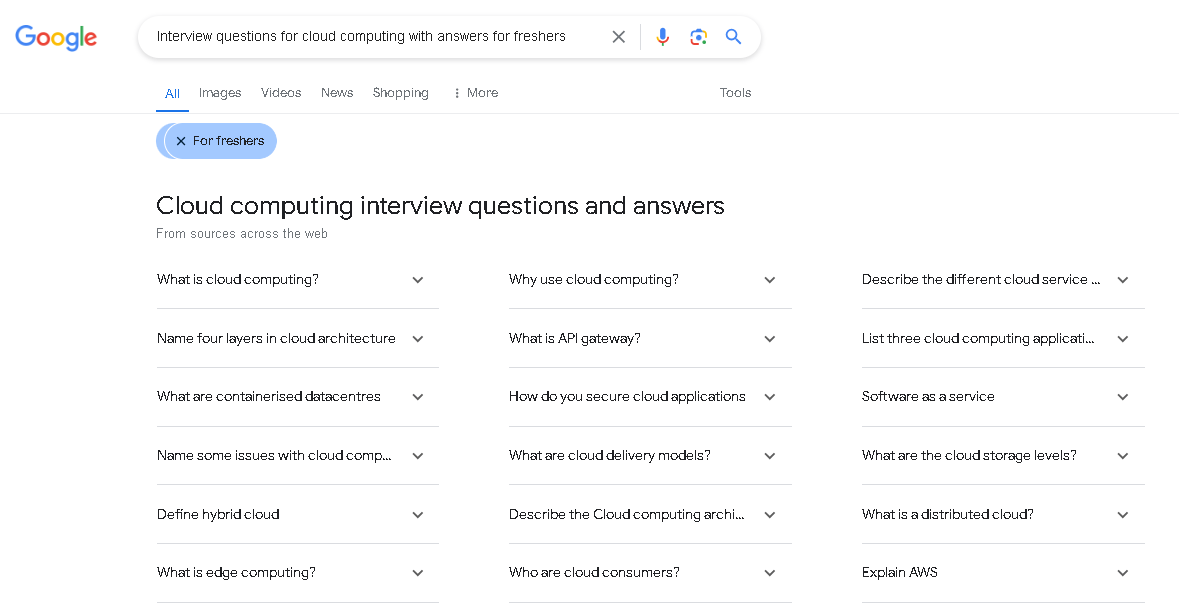Expand 'List three cloud computing applicati...' chevron
Image resolution: width=1179 pixels, height=604 pixels.
pyautogui.click(x=1123, y=338)
